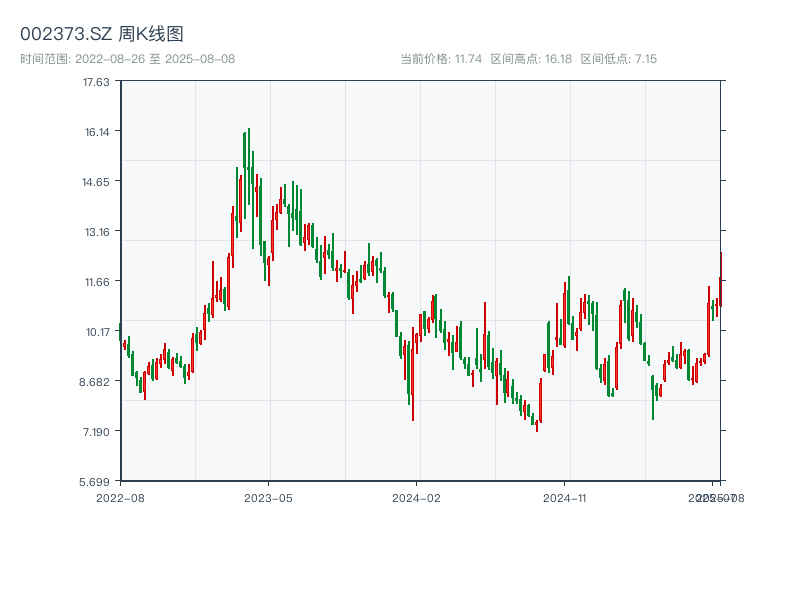Click the y-axis value 17.63

pyautogui.click(x=96, y=82)
